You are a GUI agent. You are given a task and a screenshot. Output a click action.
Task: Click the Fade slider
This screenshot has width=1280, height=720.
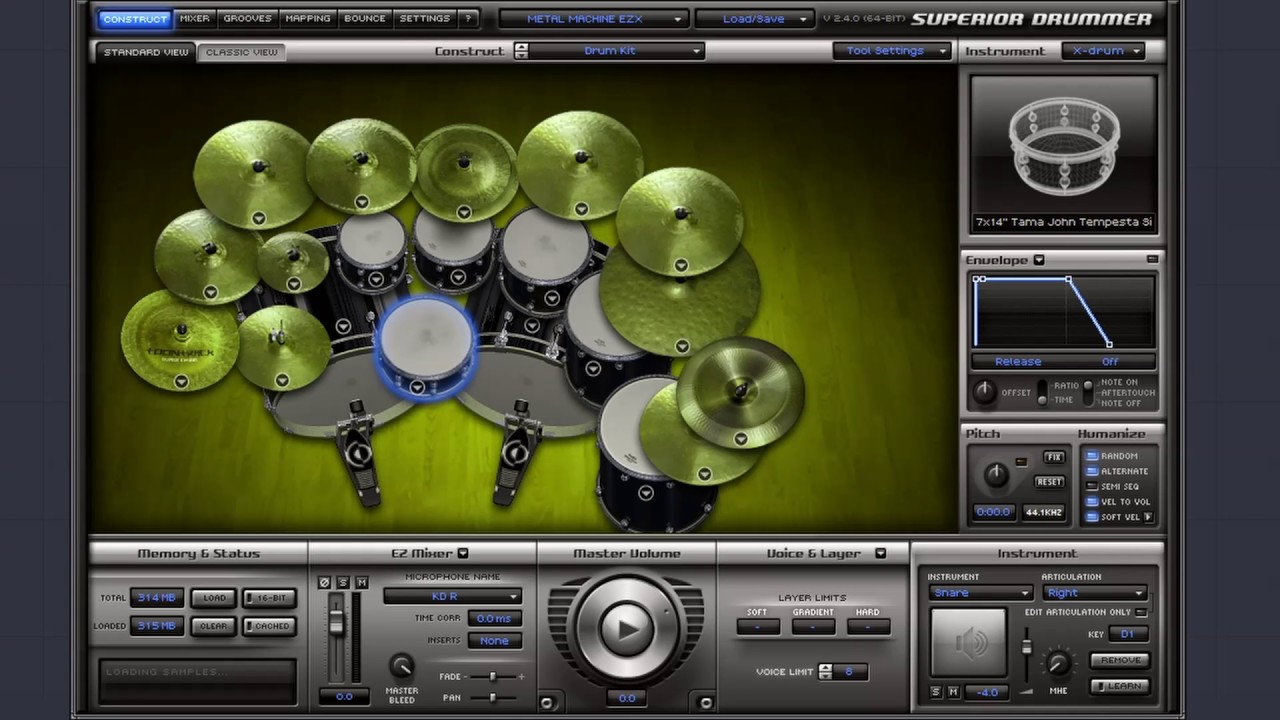(492, 677)
